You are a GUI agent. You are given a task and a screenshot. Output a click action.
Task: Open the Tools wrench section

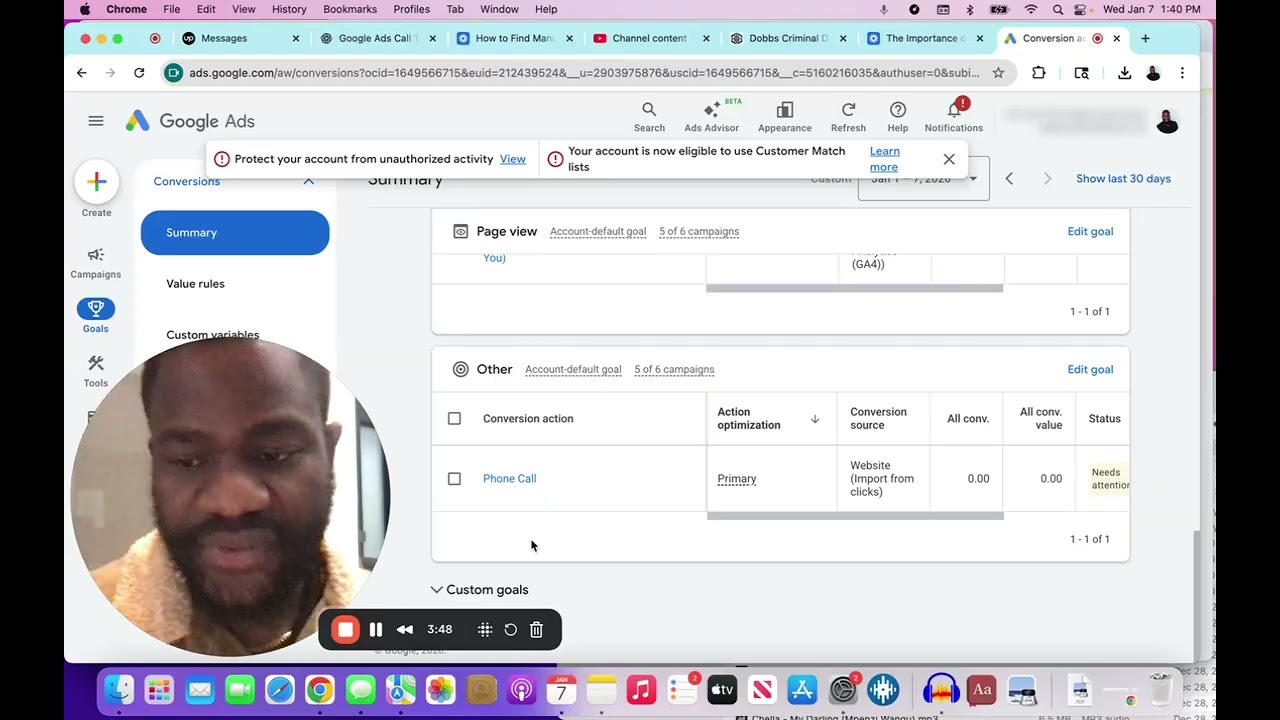coord(96,370)
